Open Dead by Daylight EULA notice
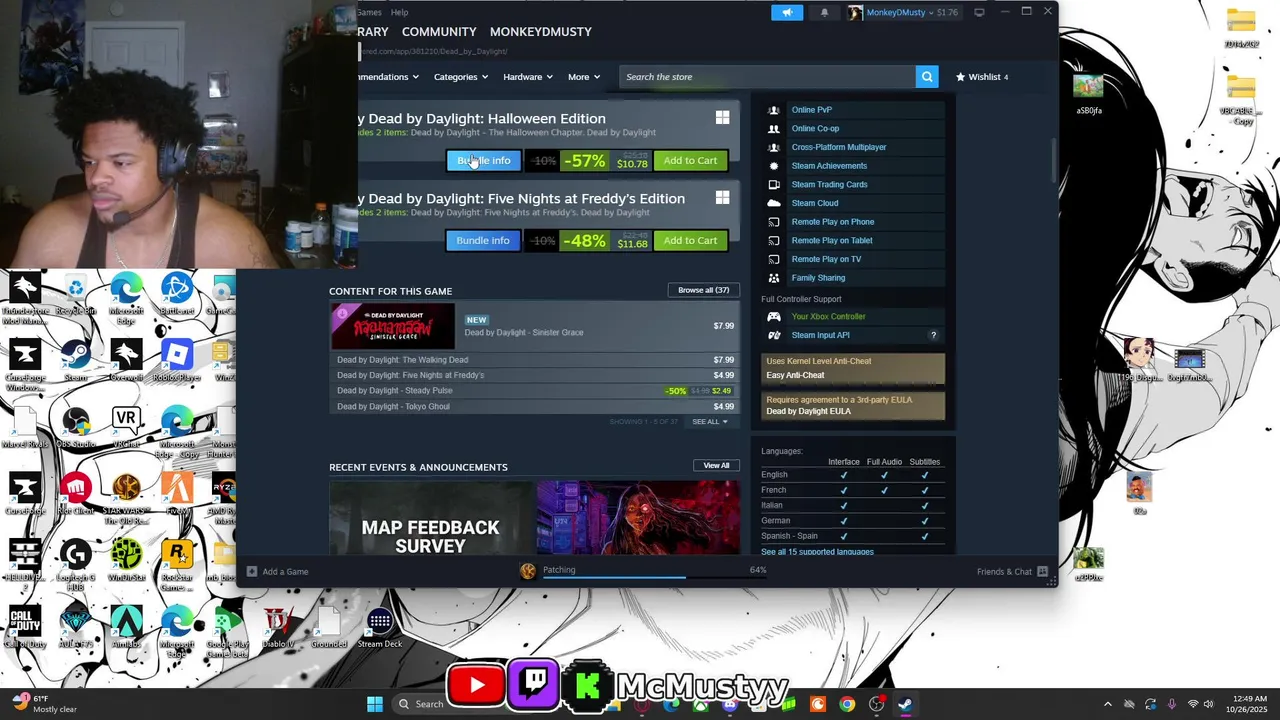 click(853, 405)
